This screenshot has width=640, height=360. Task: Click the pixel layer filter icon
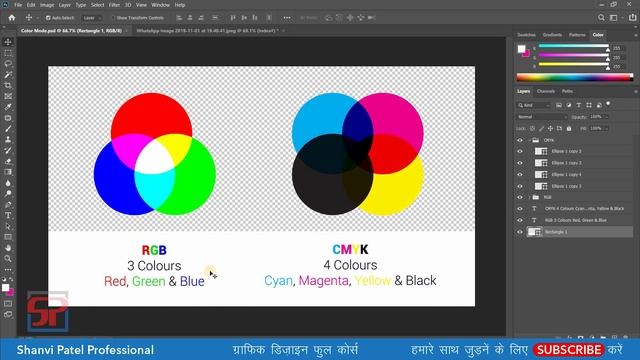point(559,105)
